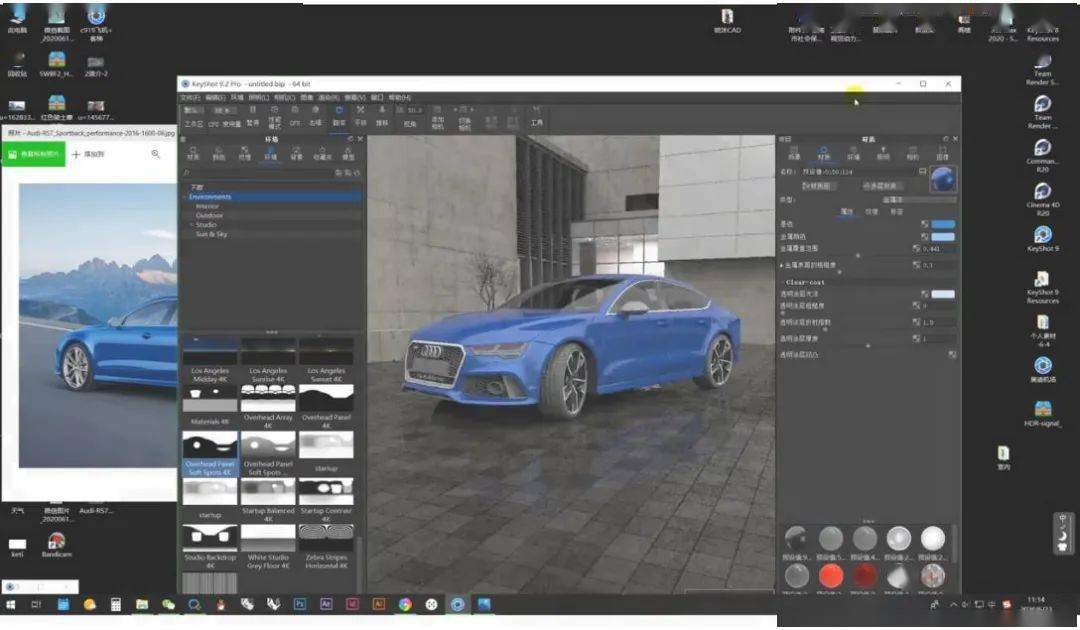Open the 编辑 (Edit) menu
Screen dimensions: 1080x630
pyautogui.click(x=214, y=98)
